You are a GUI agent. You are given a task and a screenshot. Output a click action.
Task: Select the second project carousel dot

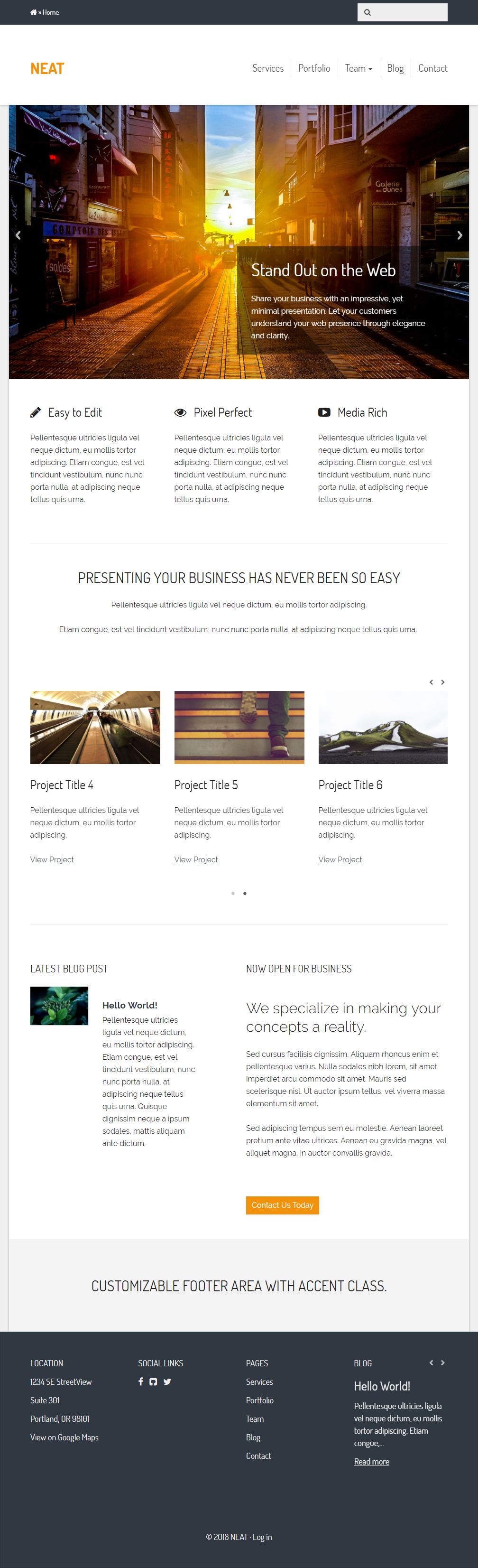[245, 893]
